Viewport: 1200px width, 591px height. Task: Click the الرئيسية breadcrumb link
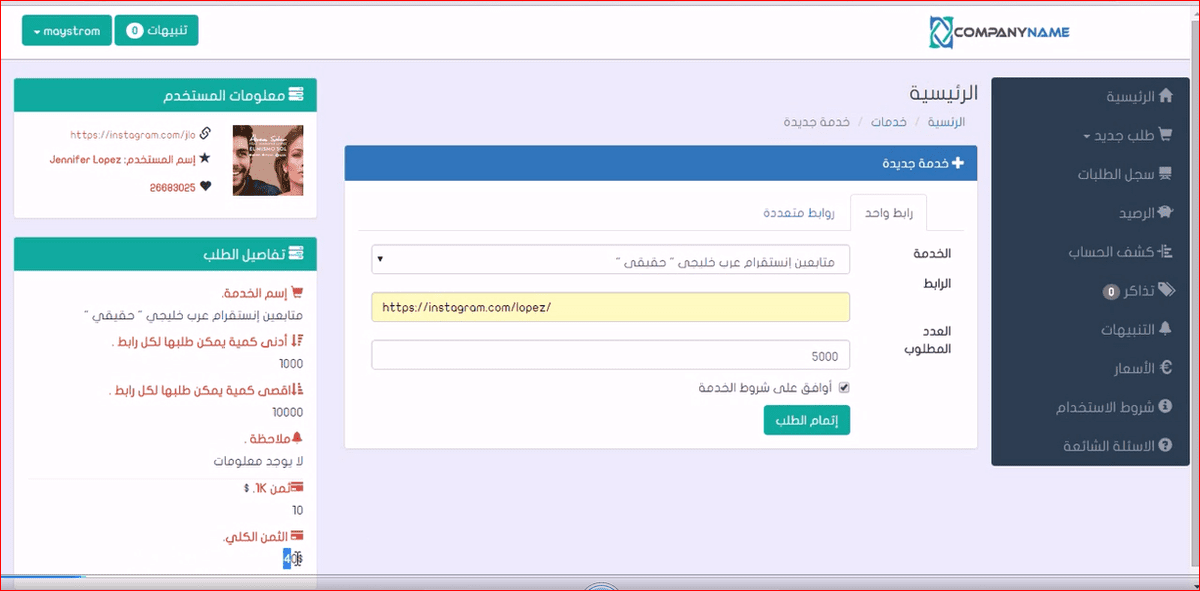(x=946, y=121)
